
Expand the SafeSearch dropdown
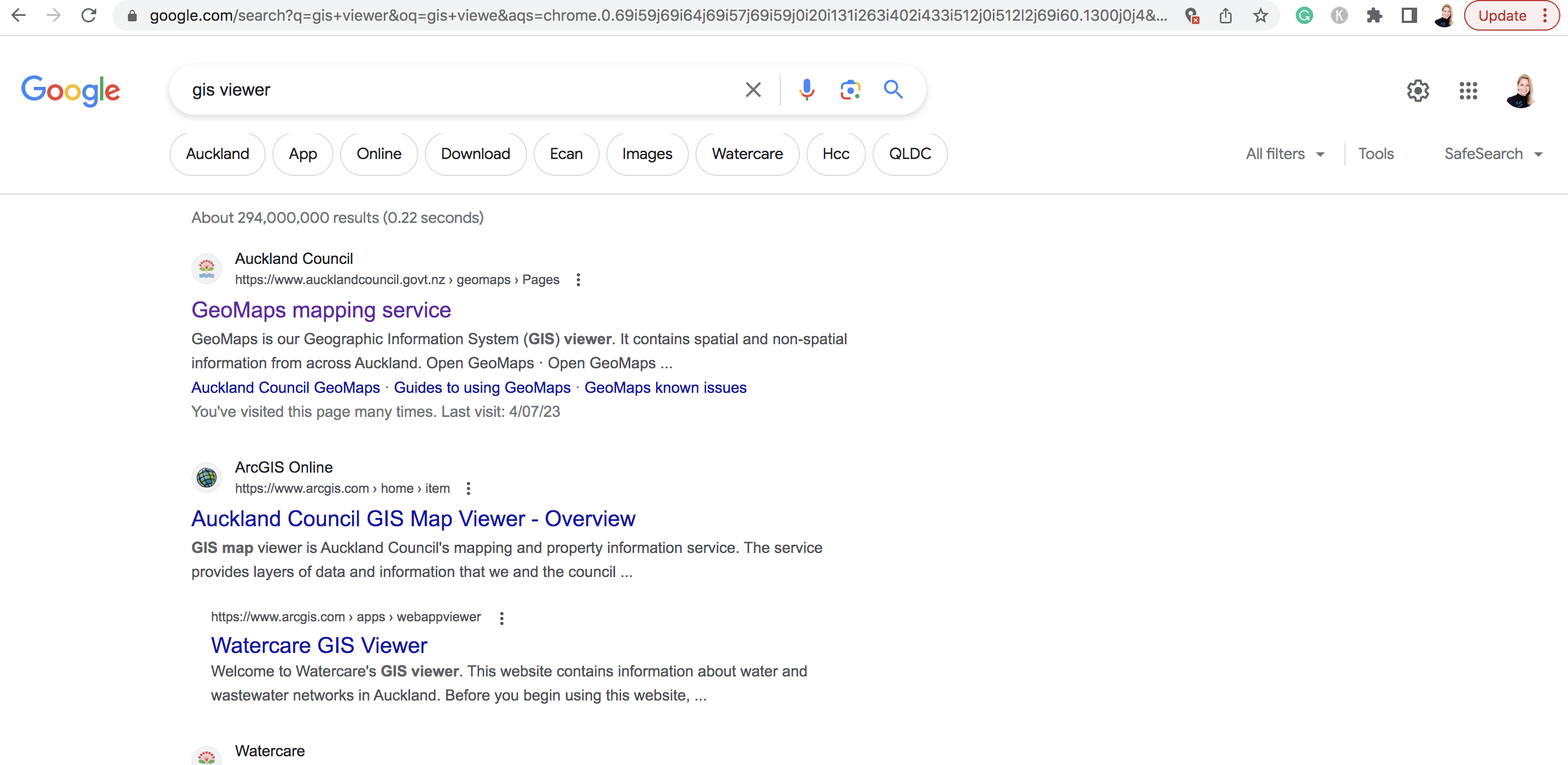click(x=1493, y=154)
